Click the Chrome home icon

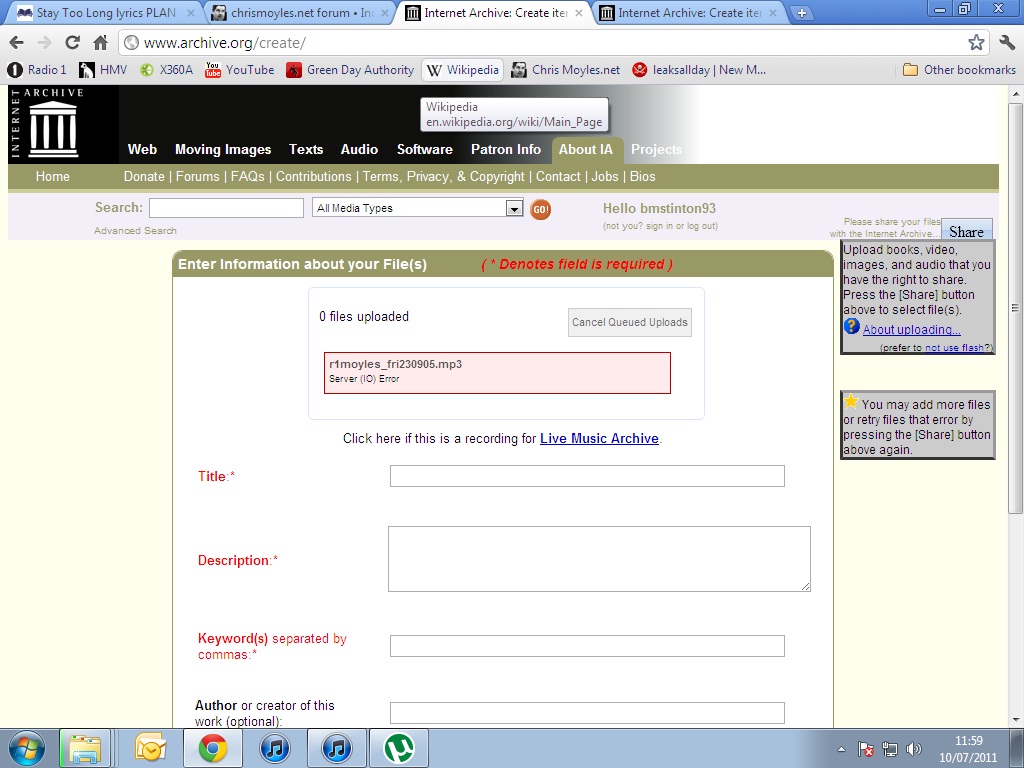[x=100, y=42]
